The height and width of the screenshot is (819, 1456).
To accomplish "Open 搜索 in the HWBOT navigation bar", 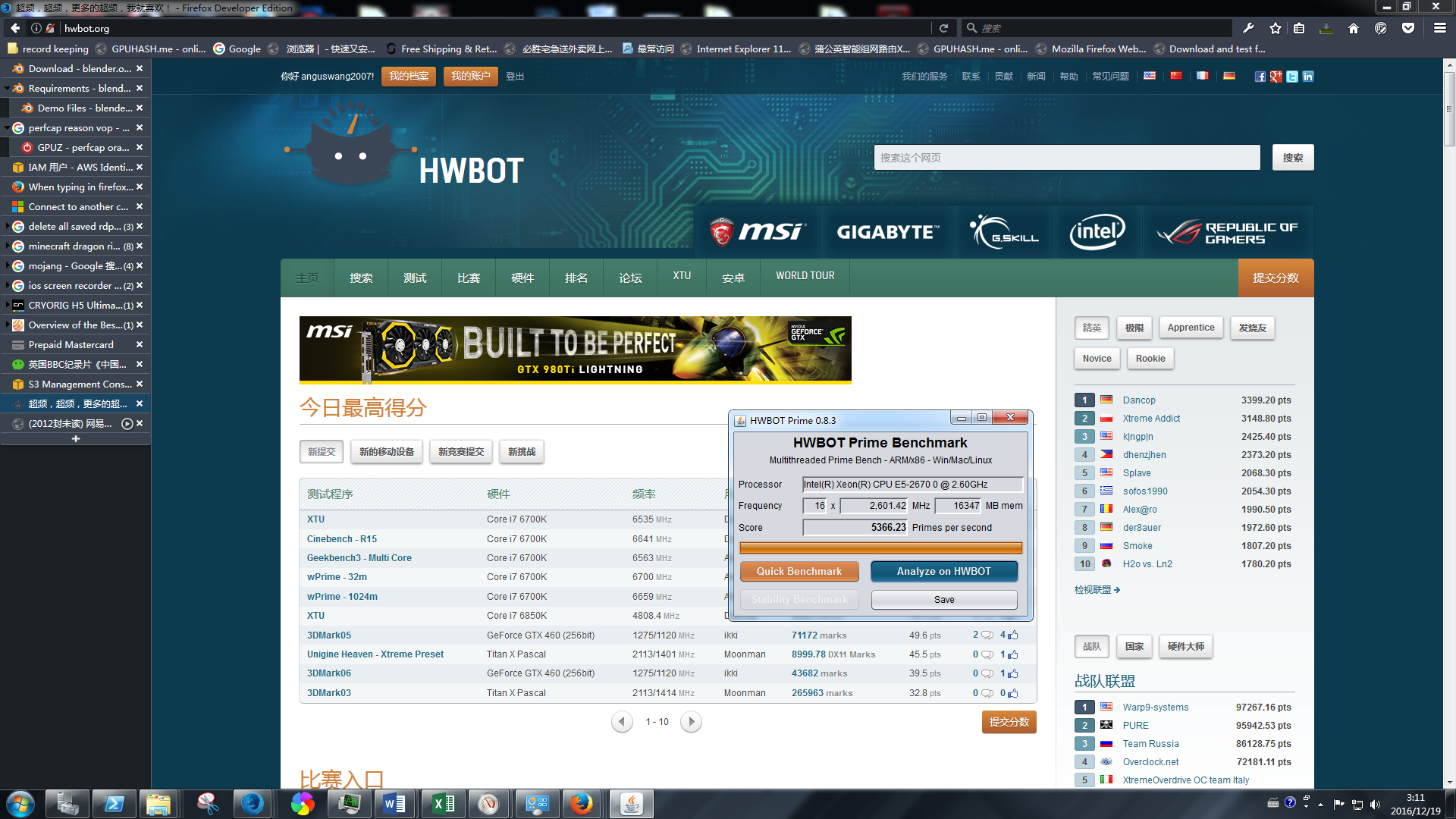I will pyautogui.click(x=361, y=278).
